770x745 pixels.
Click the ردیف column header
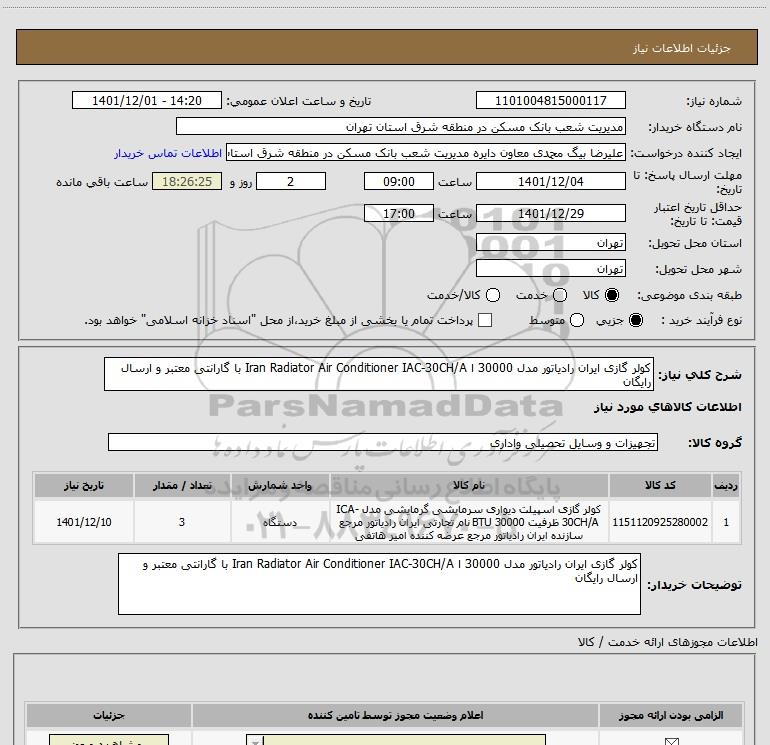(726, 485)
